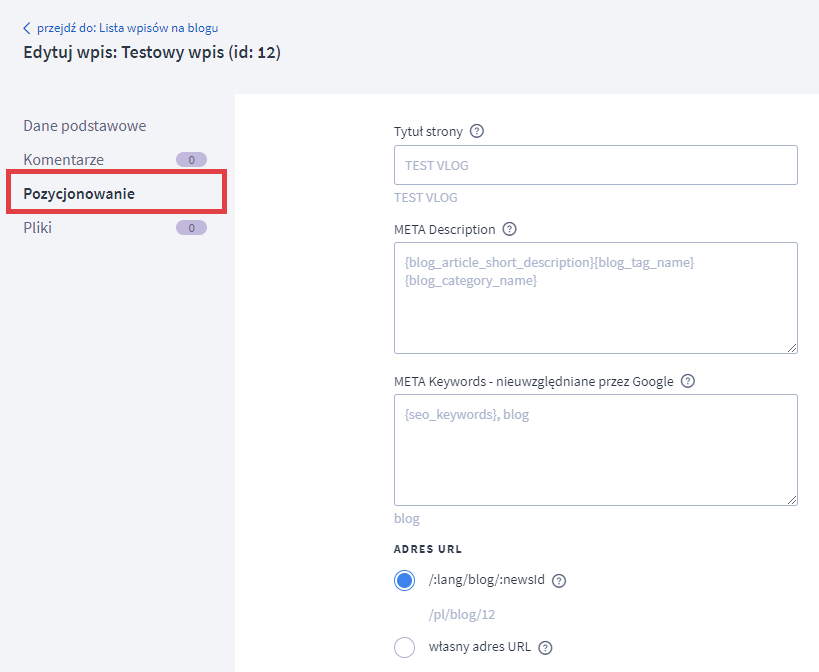Viewport: 819px width, 672px height.
Task: Click the TEST VLOG hint under title
Action: tap(426, 197)
